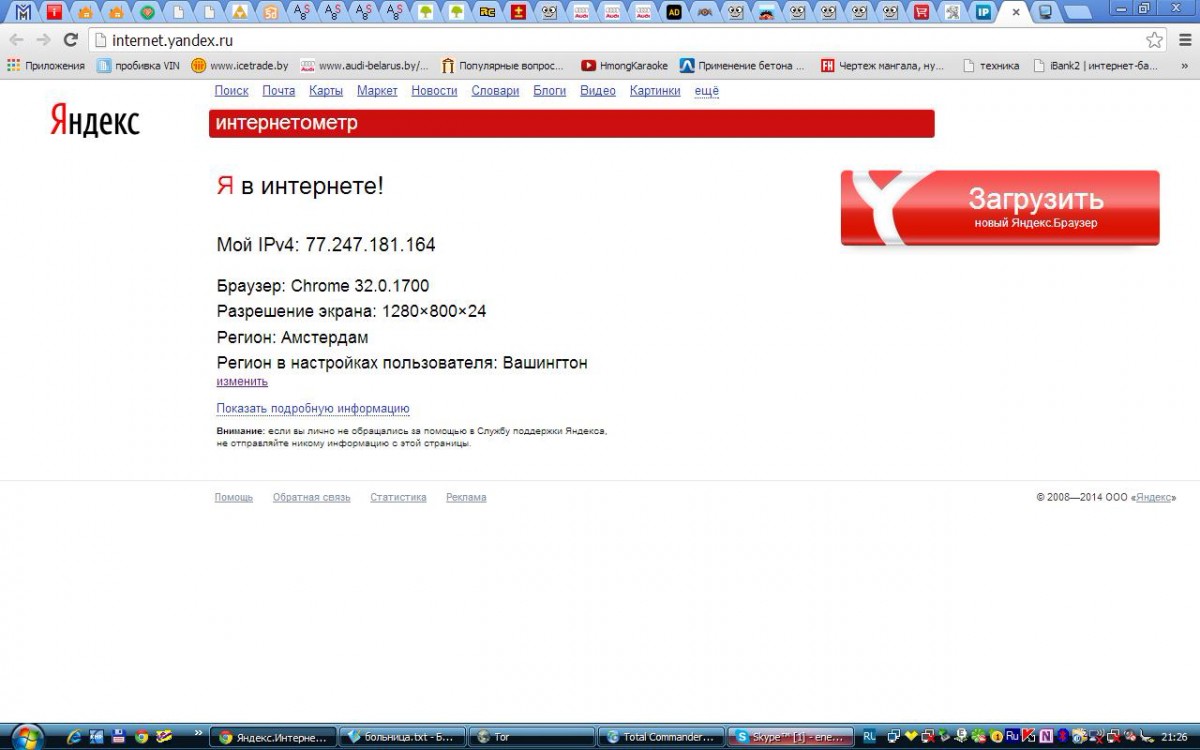Open the Блоги service link
This screenshot has height=750, width=1200.
click(550, 90)
